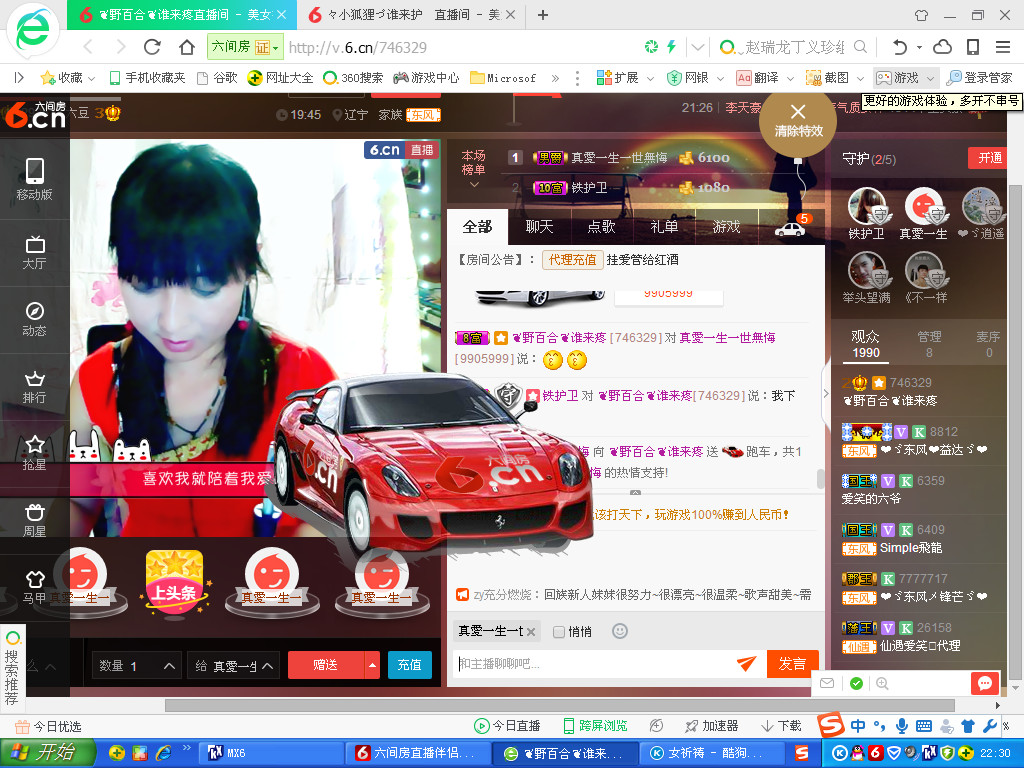The image size is (1024, 768).
Task: Click 清除特效 clear effects button
Action: [798, 121]
